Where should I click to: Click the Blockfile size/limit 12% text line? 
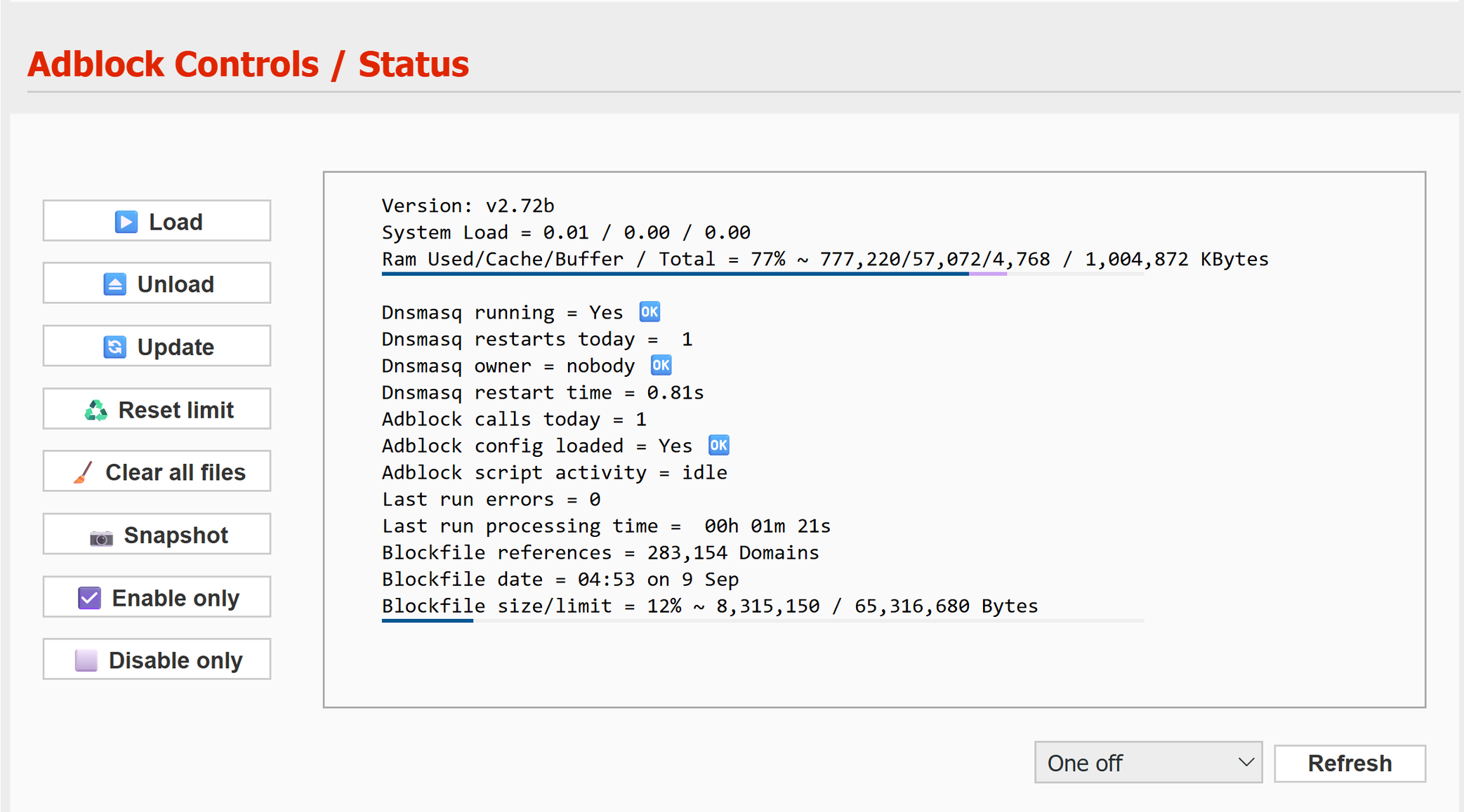tap(710, 606)
